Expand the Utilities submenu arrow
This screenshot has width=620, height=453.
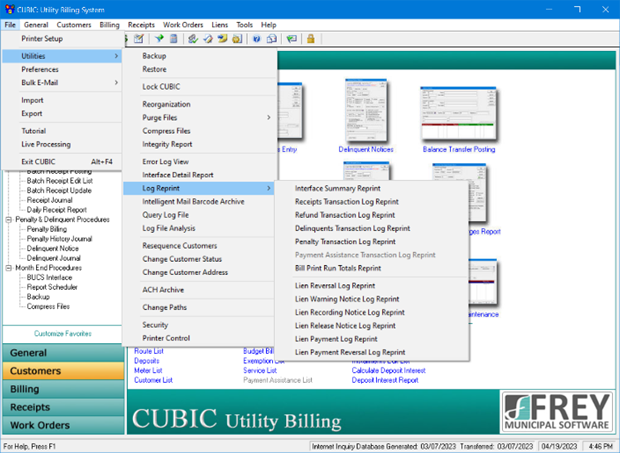point(116,56)
